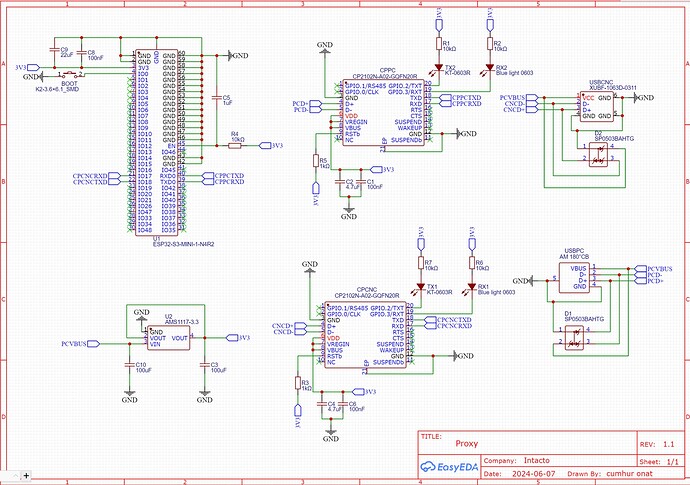
Task: Select the D2 SP0503BAHTG TVS diode
Action: click(598, 155)
